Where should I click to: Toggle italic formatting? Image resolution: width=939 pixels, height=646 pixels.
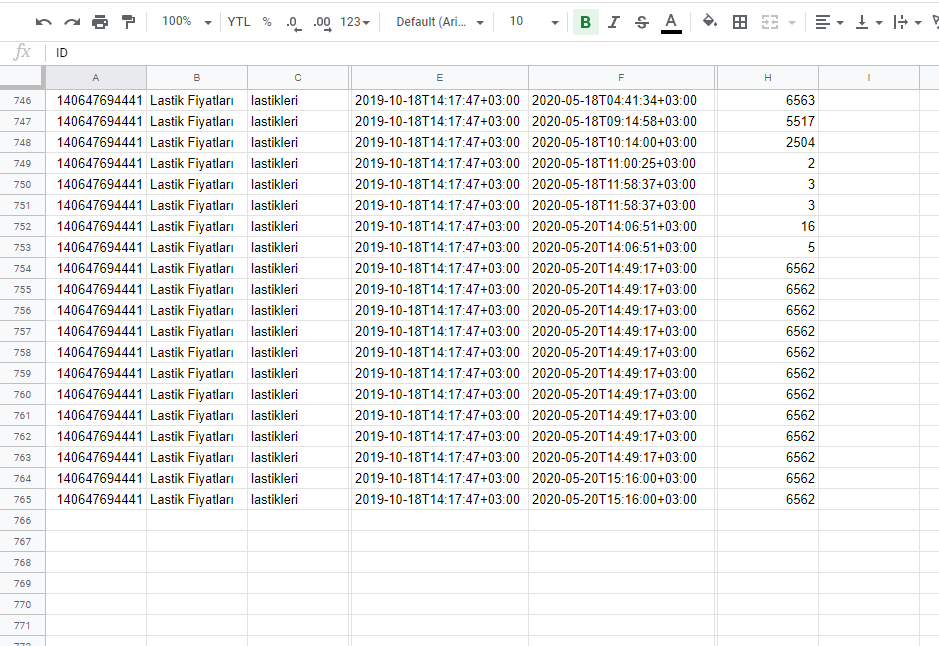tap(613, 22)
